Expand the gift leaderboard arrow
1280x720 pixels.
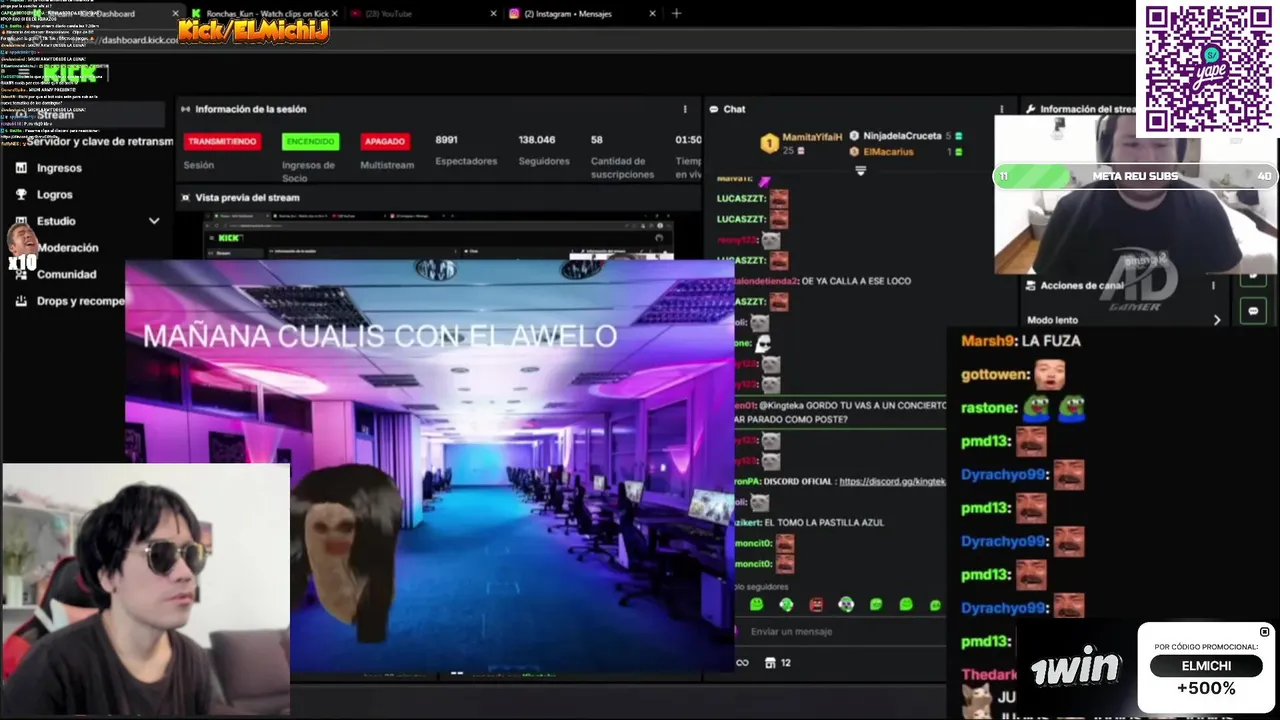tap(860, 171)
